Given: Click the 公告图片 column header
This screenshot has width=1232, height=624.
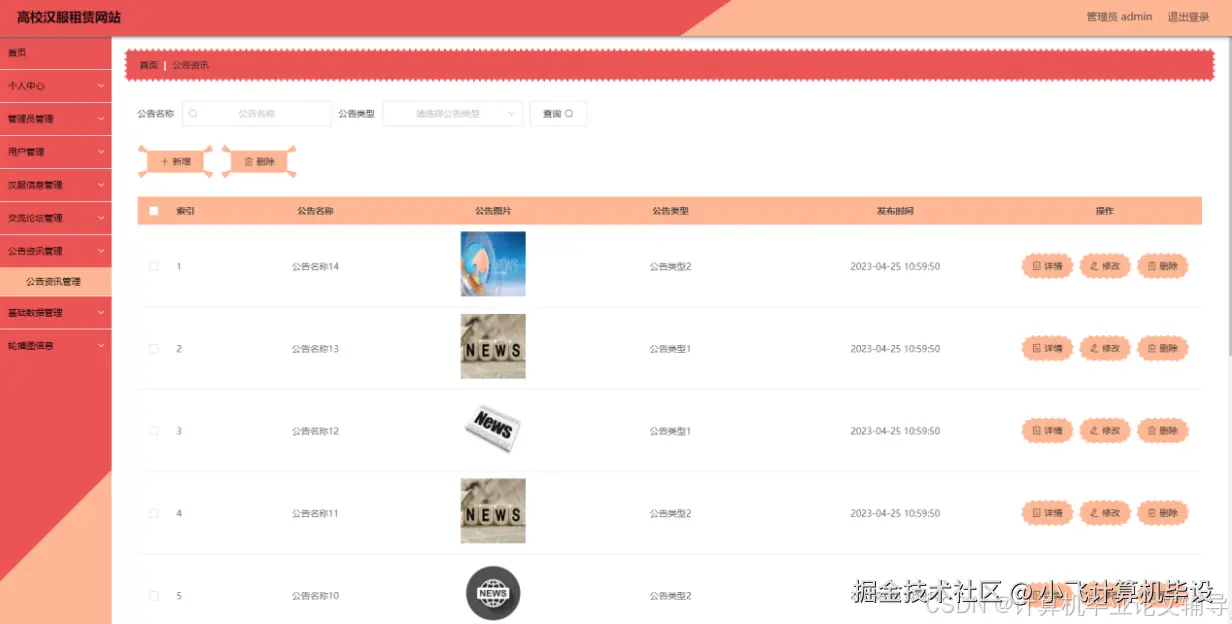Looking at the screenshot, I should (493, 211).
